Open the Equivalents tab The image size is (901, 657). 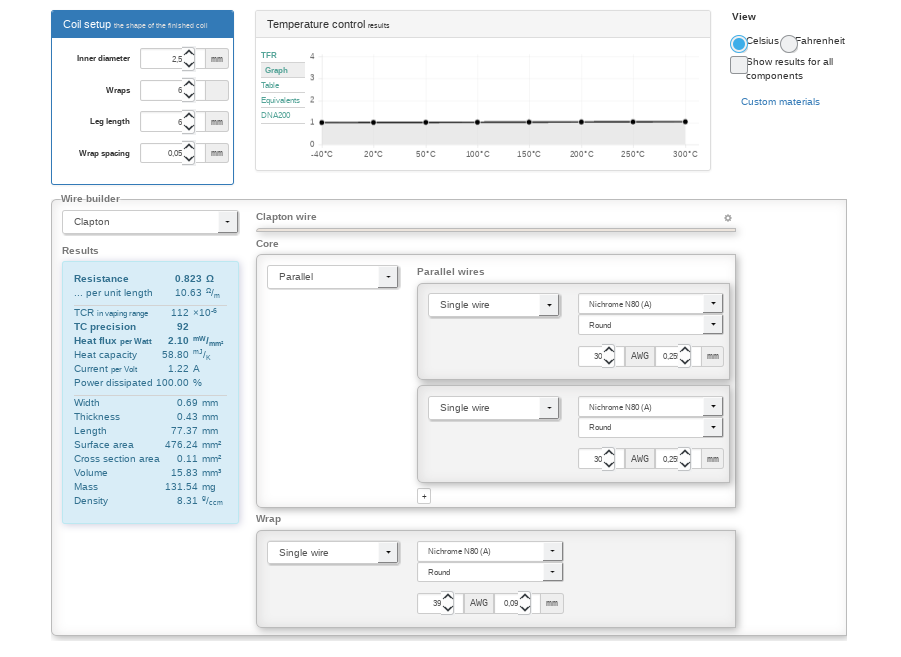(280, 100)
